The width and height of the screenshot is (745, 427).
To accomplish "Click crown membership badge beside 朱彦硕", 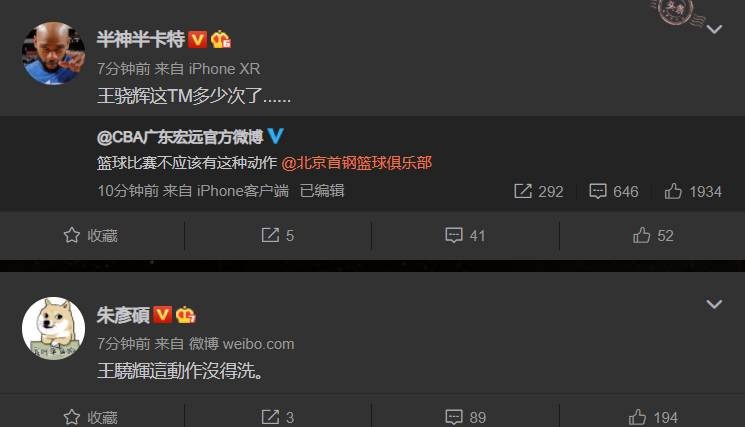I will [186, 315].
